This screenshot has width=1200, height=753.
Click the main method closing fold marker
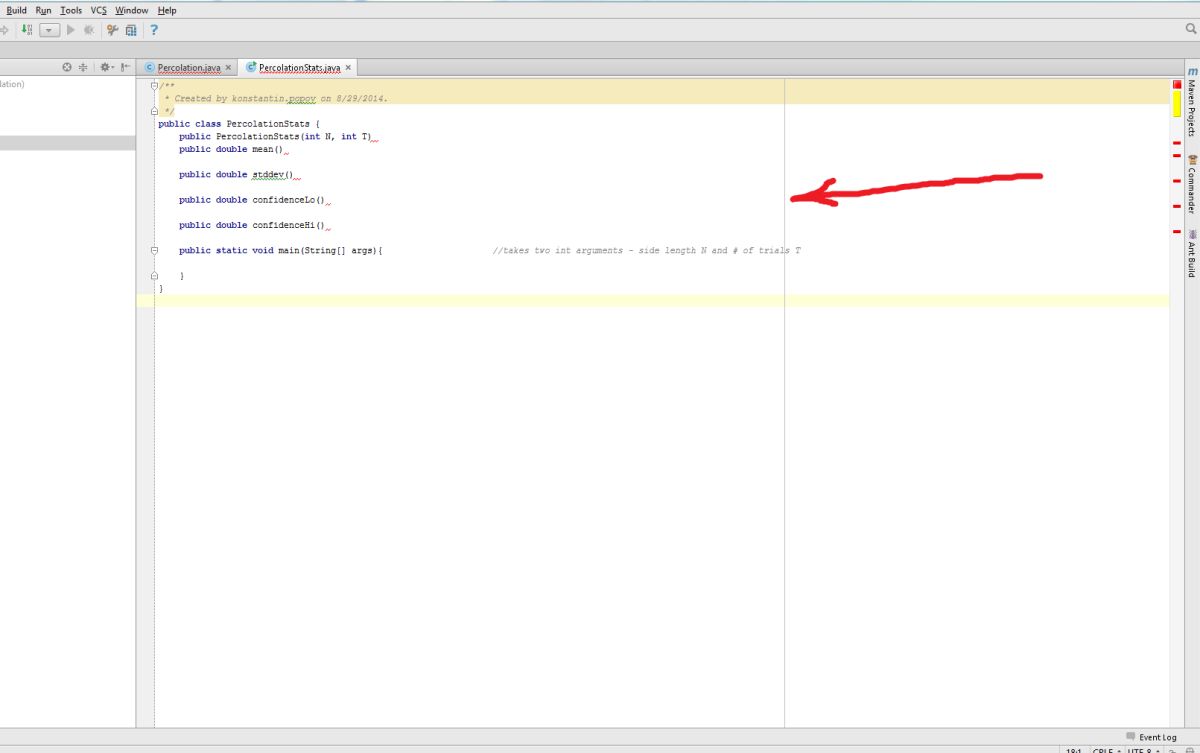point(154,275)
